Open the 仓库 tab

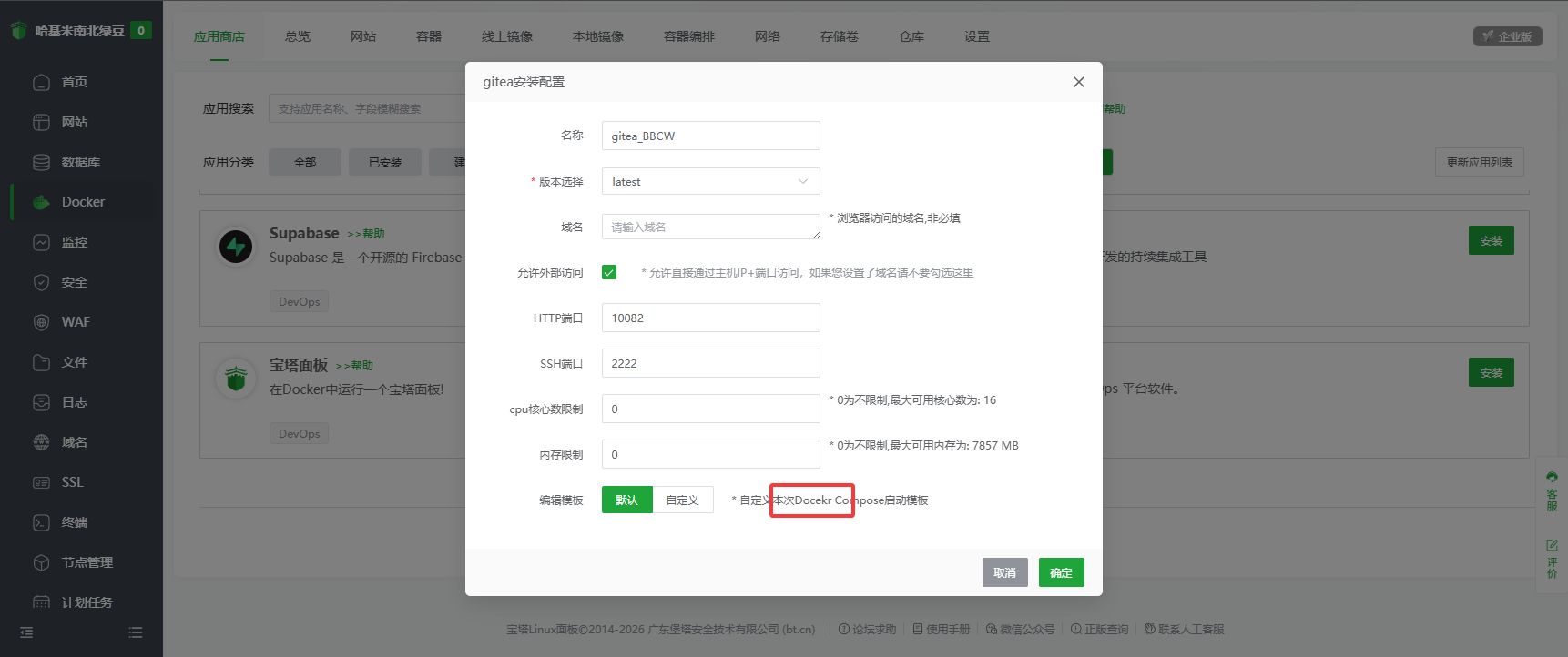pyautogui.click(x=911, y=36)
